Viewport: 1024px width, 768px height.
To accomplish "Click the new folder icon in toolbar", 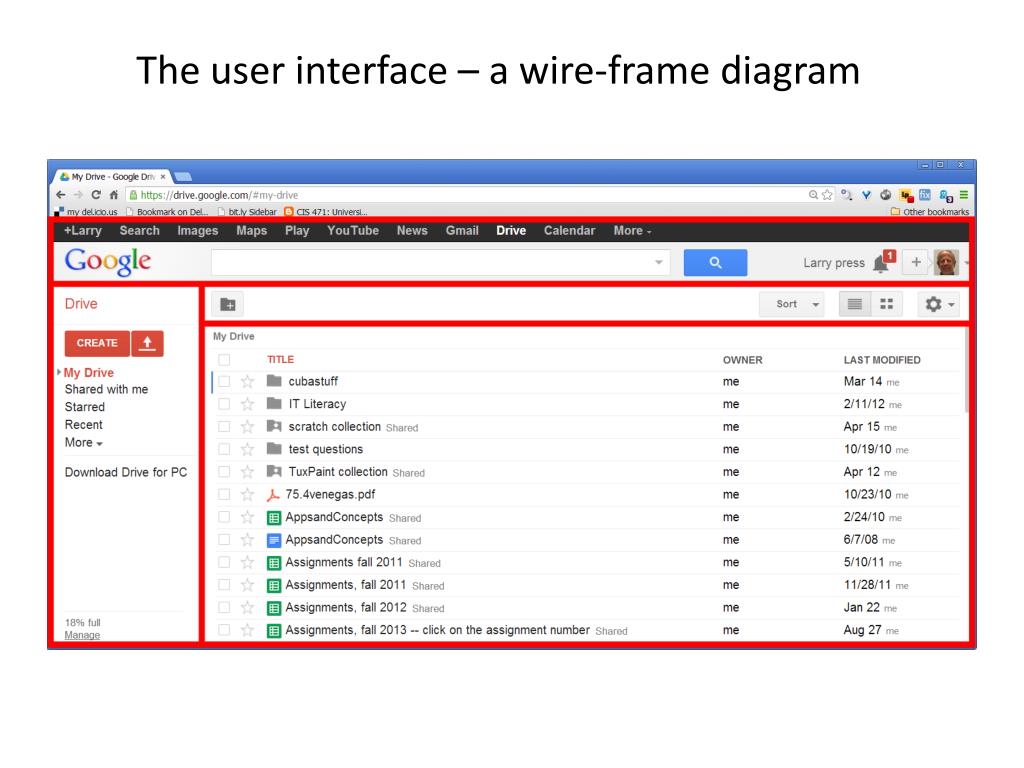I will pyautogui.click(x=228, y=304).
